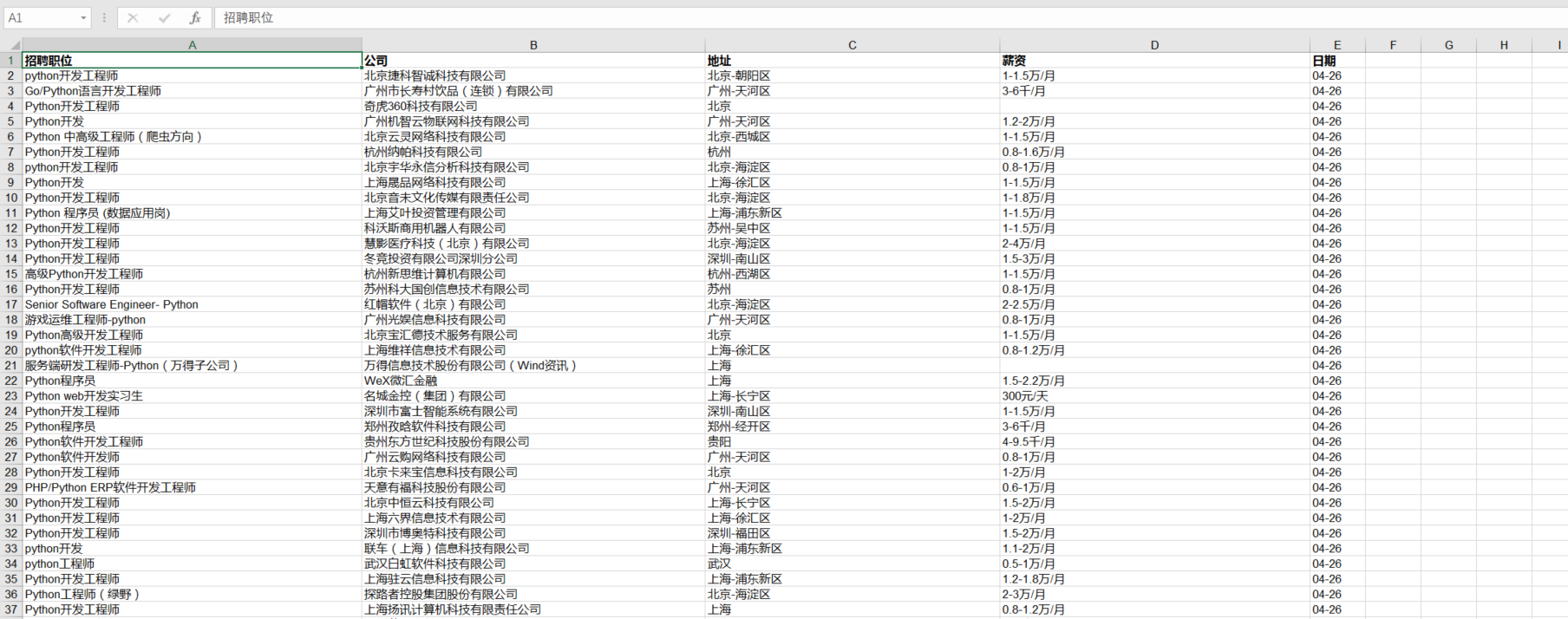The image size is (1568, 619).
Task: Click salary cell 2-4万/月
Action: [1154, 244]
